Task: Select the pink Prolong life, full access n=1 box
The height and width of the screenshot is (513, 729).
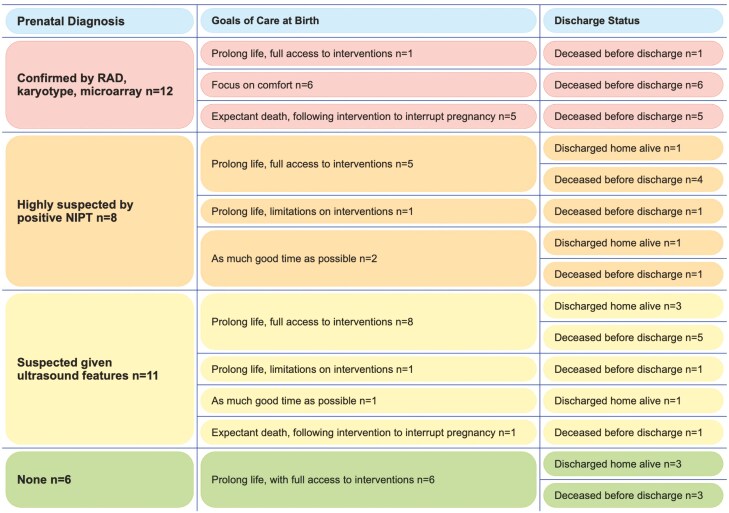Action: point(367,53)
